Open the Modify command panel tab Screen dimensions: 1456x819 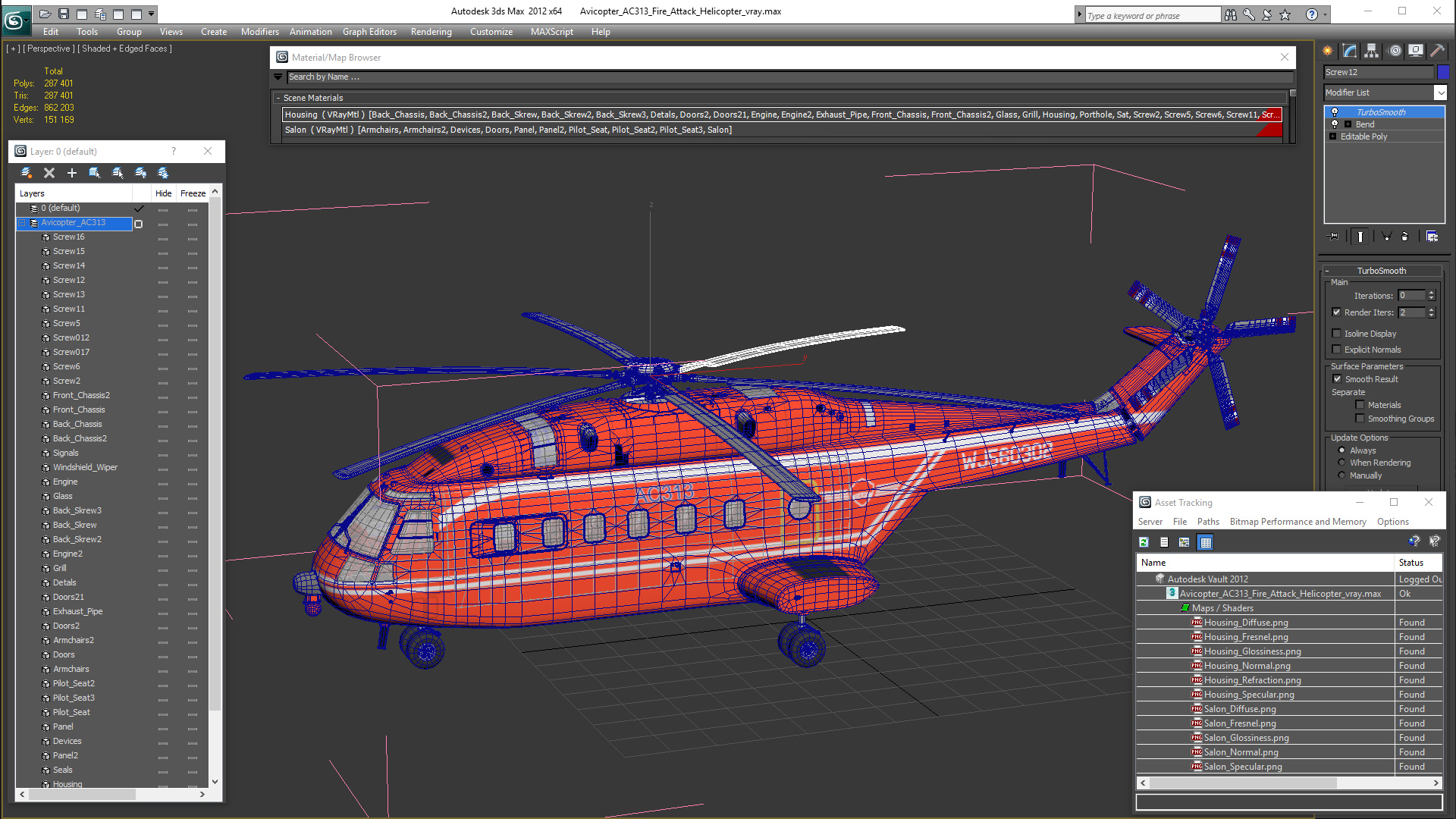pos(1350,51)
